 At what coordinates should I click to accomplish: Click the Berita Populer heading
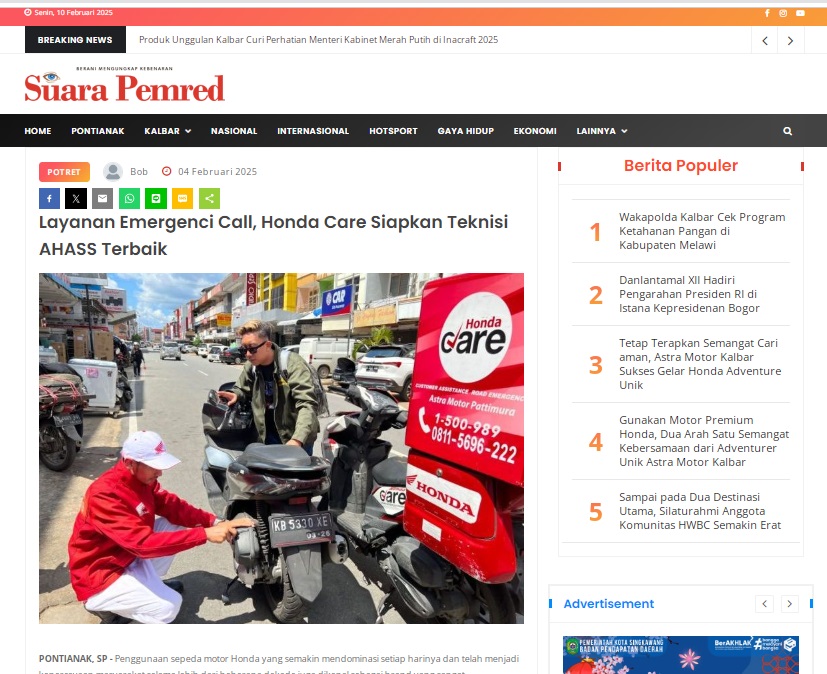pyautogui.click(x=680, y=166)
